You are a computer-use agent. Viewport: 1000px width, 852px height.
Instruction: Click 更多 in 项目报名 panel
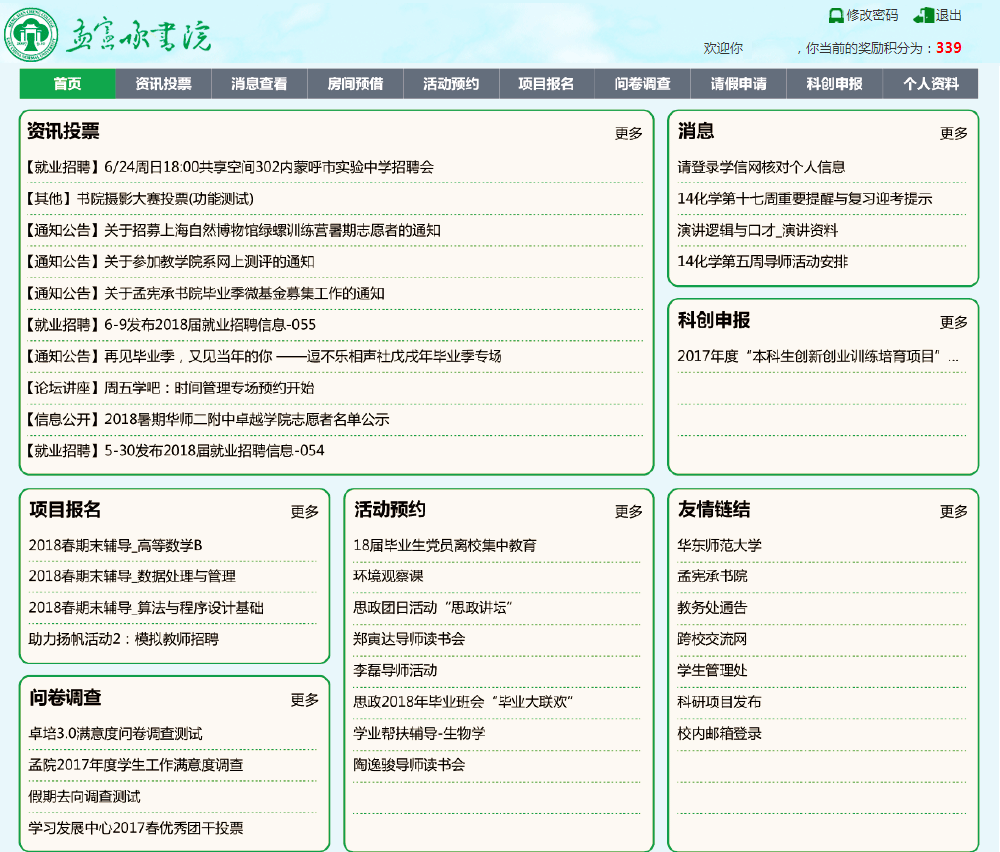pyautogui.click(x=304, y=511)
